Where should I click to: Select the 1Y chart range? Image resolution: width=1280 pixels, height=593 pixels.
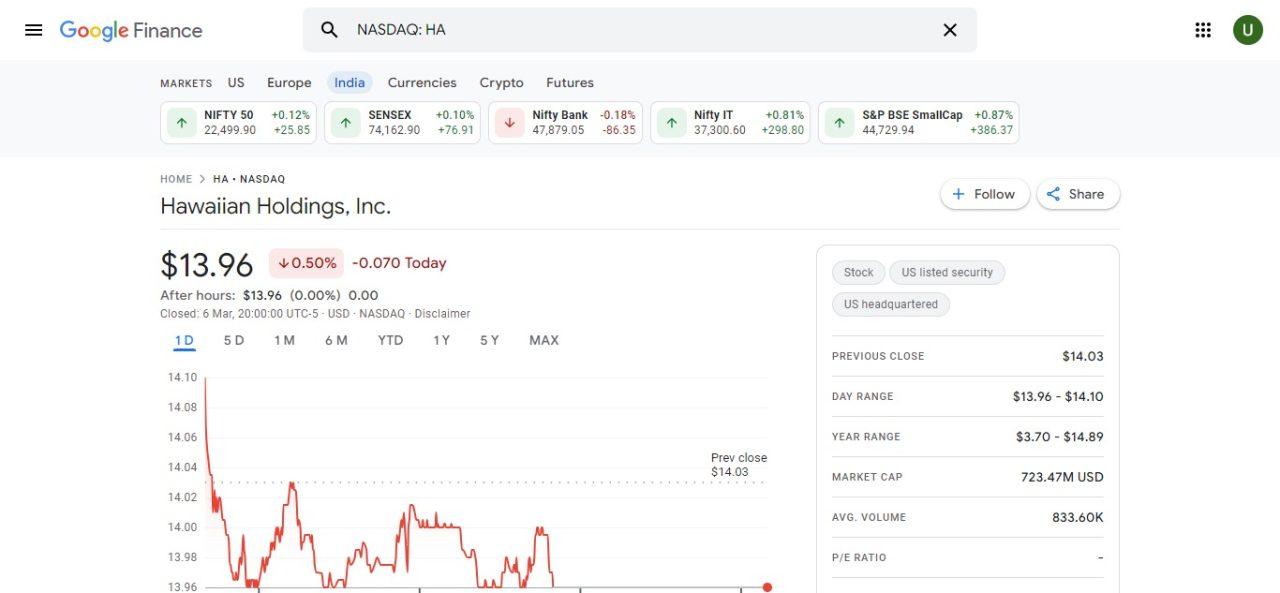(441, 341)
